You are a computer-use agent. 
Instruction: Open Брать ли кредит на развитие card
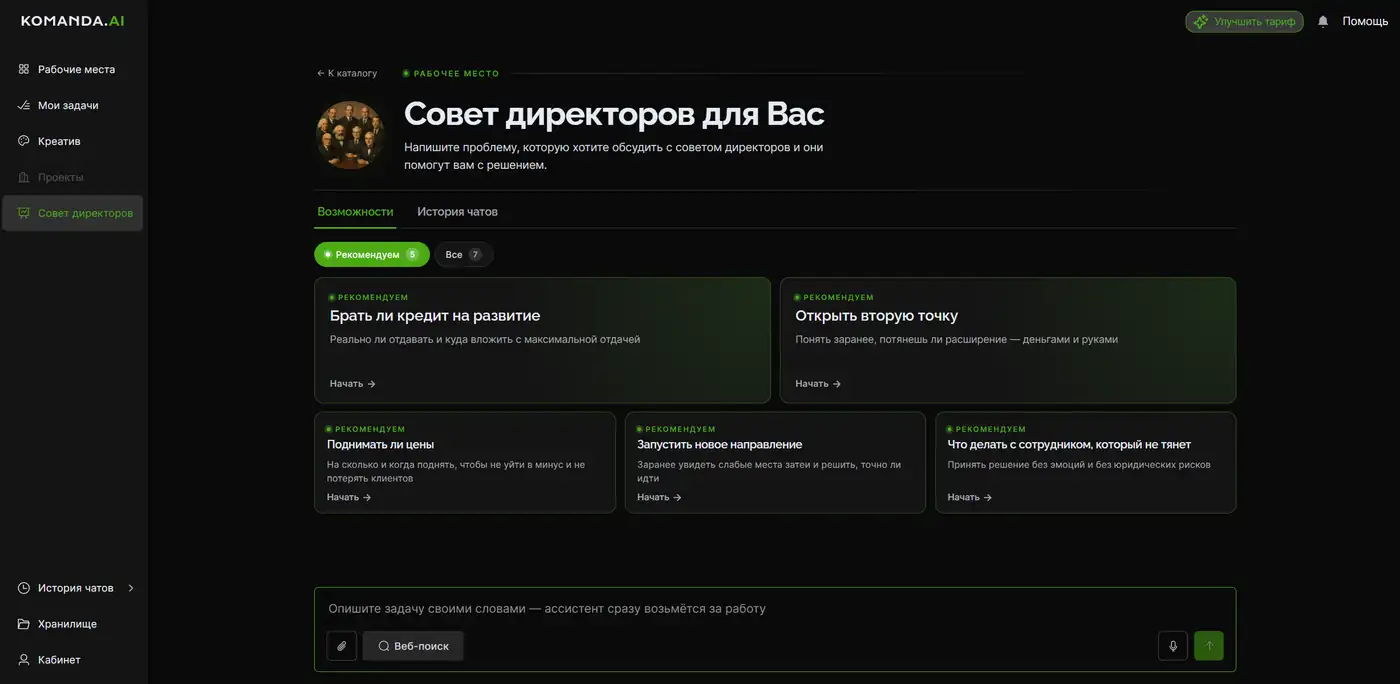[x=542, y=340]
